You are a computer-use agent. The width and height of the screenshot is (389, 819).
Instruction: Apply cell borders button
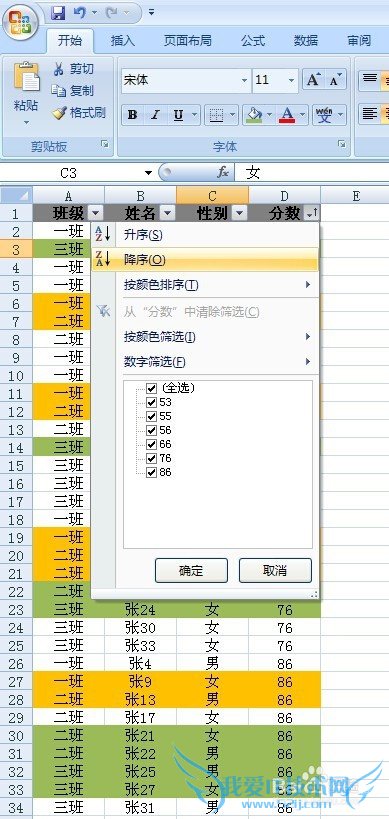[x=215, y=115]
